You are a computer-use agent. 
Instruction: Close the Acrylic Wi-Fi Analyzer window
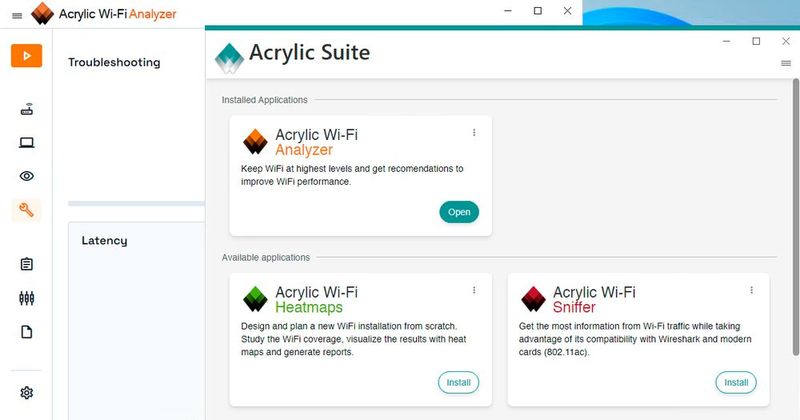tap(567, 11)
